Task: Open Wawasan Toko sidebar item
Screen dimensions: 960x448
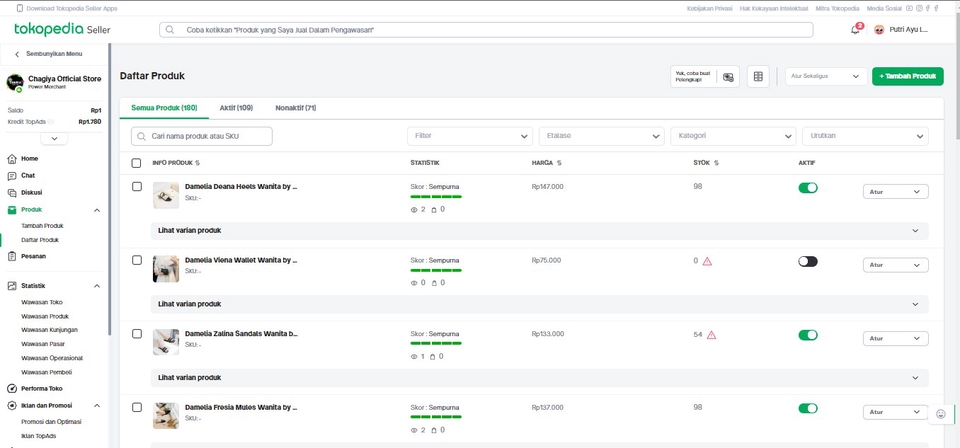Action: click(42, 302)
